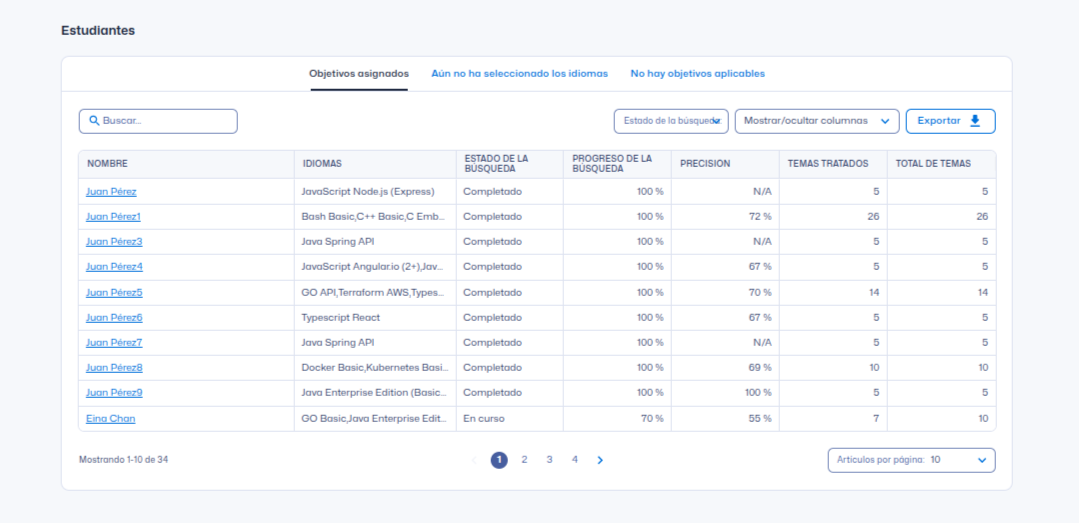Screen dimensions: 1079x523
Task: Open Artículos por página selector
Action: (x=911, y=460)
